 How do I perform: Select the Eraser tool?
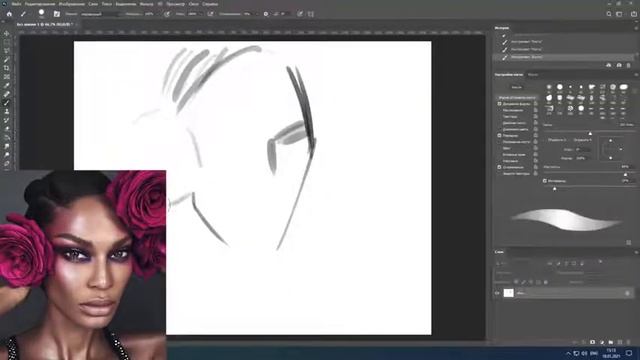7,129
